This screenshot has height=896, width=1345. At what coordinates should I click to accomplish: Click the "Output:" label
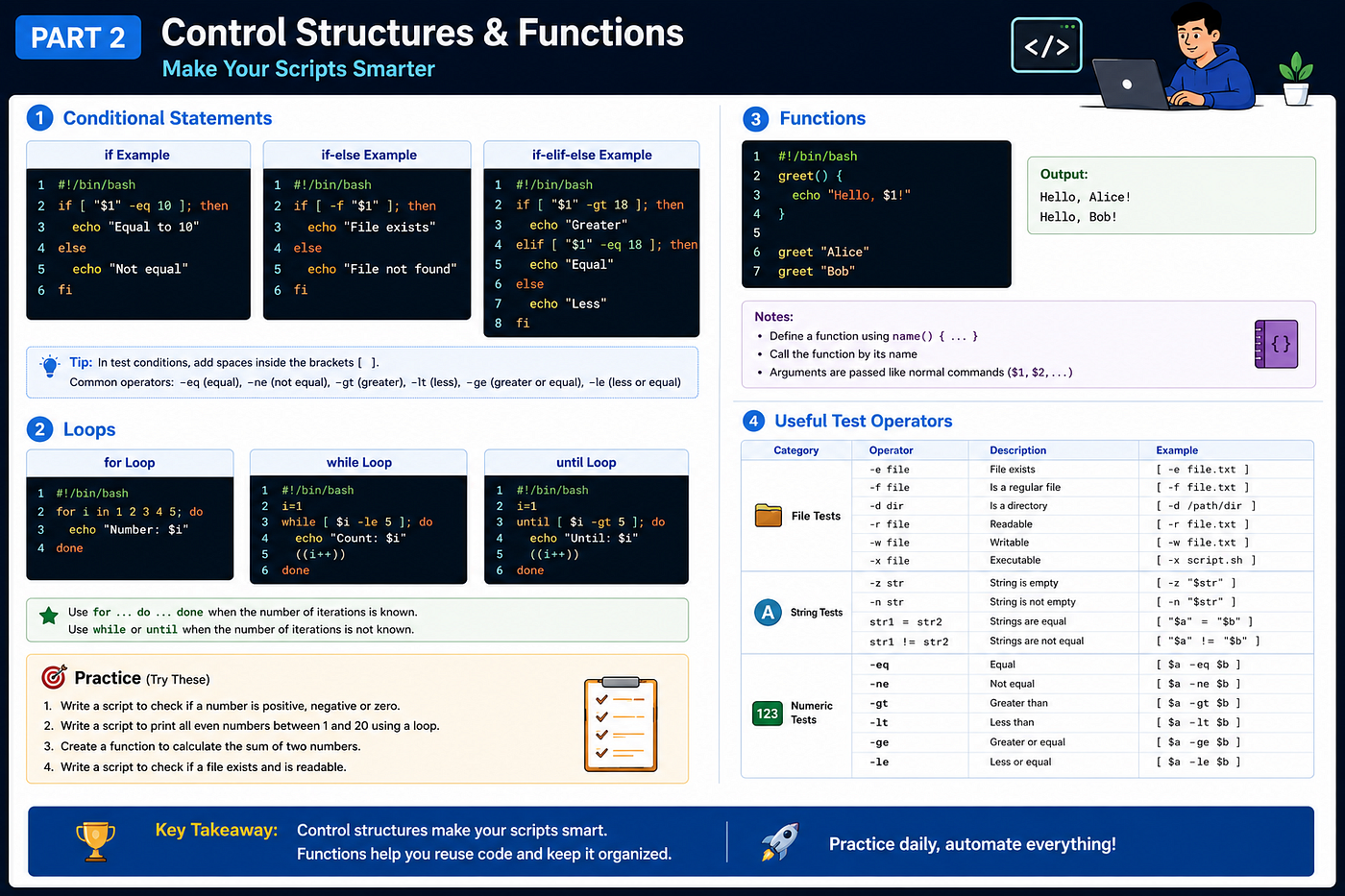click(x=1064, y=175)
